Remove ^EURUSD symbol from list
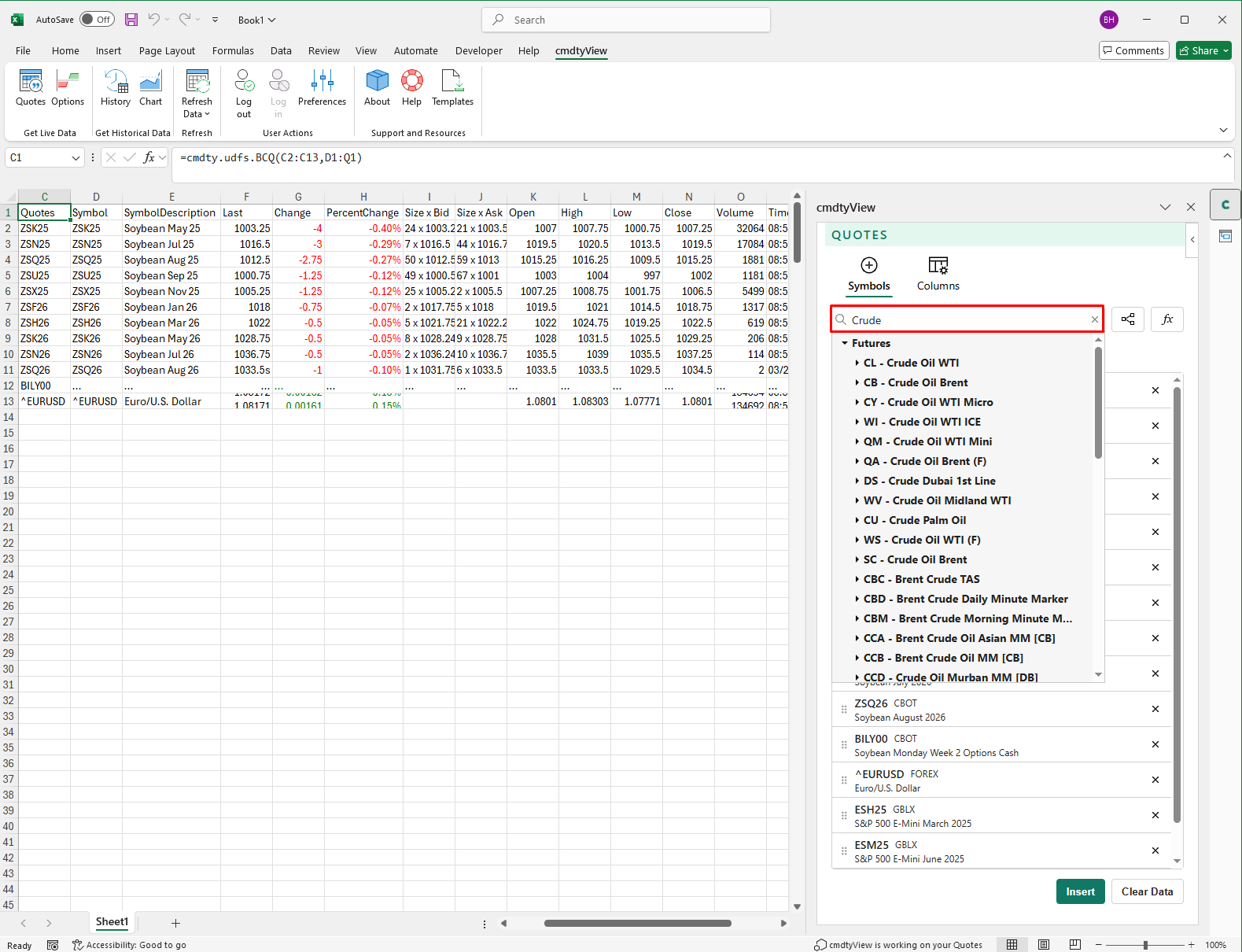 (1155, 780)
